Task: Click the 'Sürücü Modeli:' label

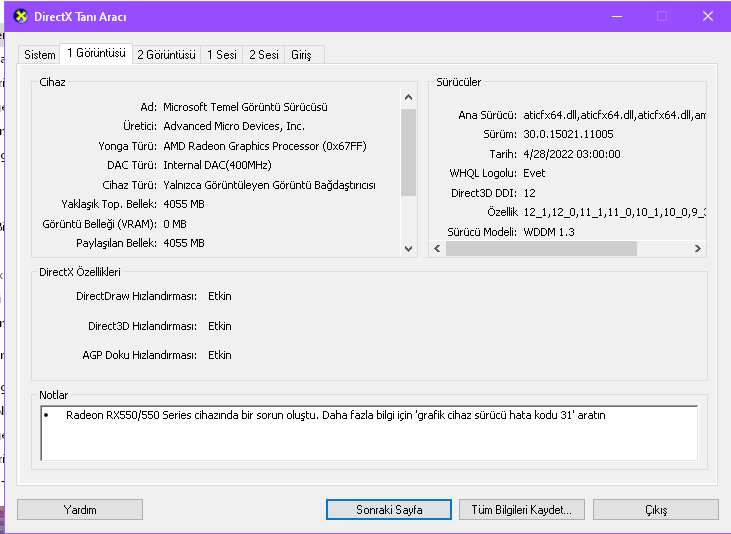Action: point(482,232)
